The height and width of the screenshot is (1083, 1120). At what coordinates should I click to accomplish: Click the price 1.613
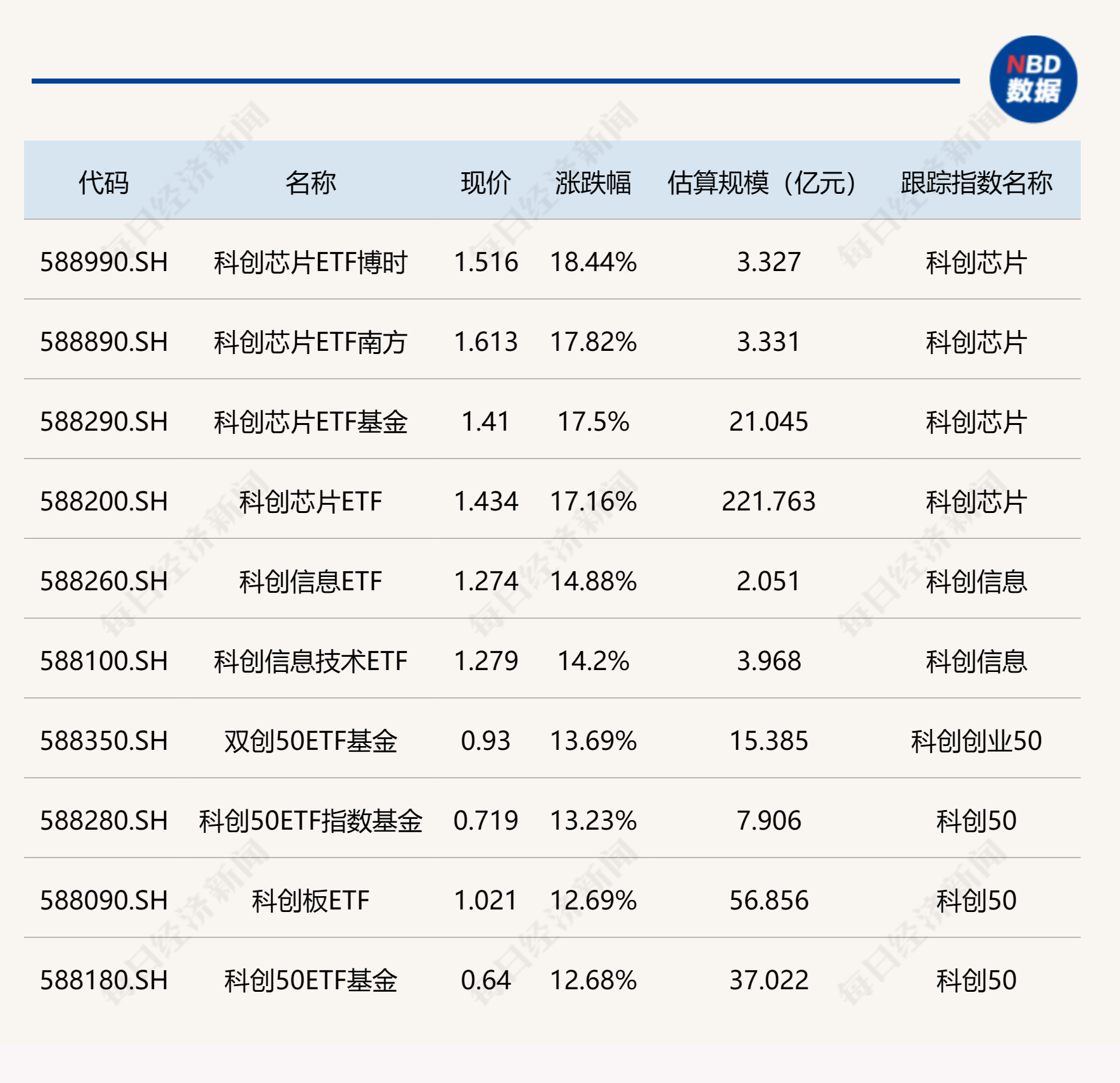[x=486, y=342]
